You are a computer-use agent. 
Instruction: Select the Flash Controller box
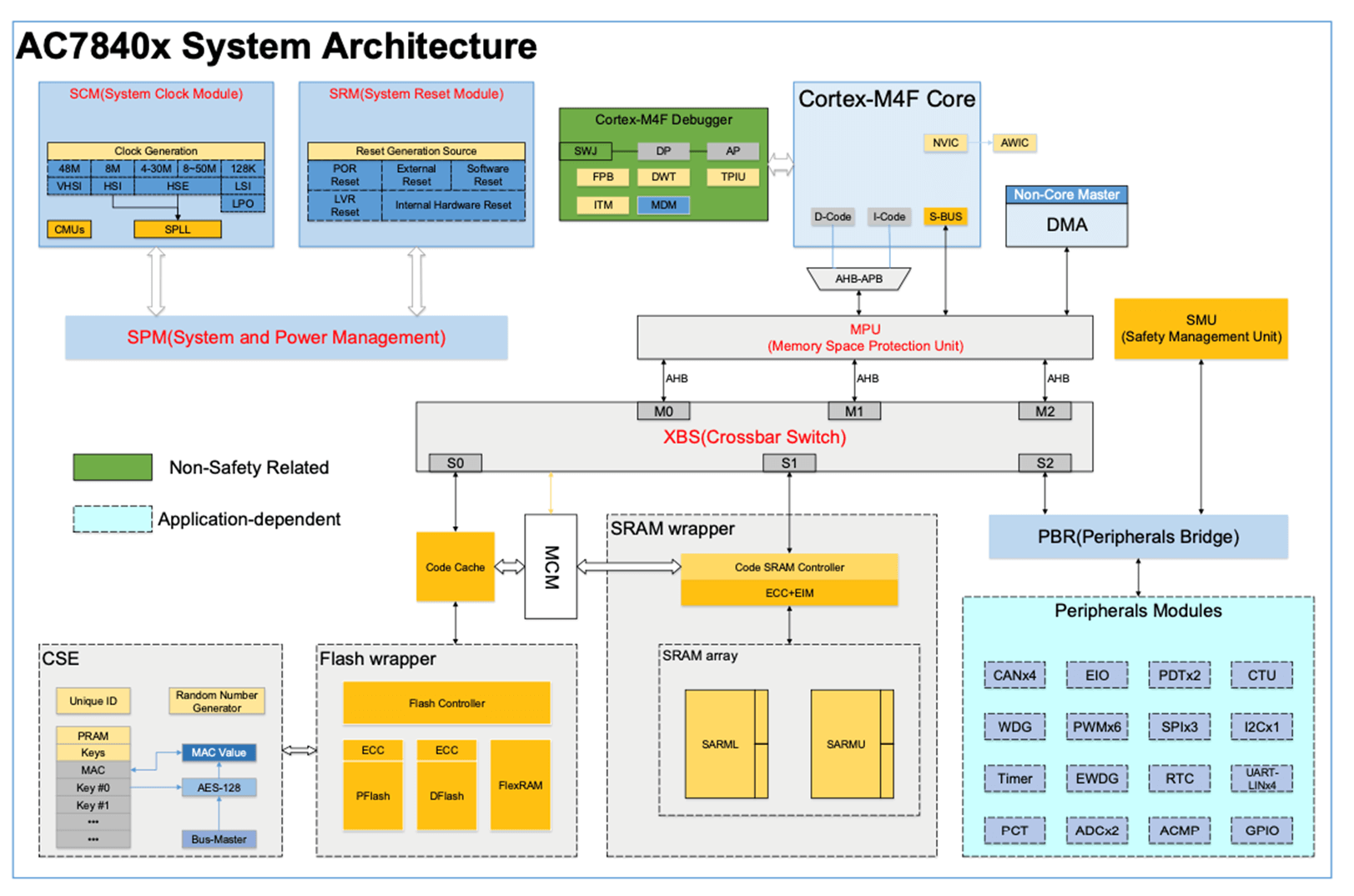[446, 703]
